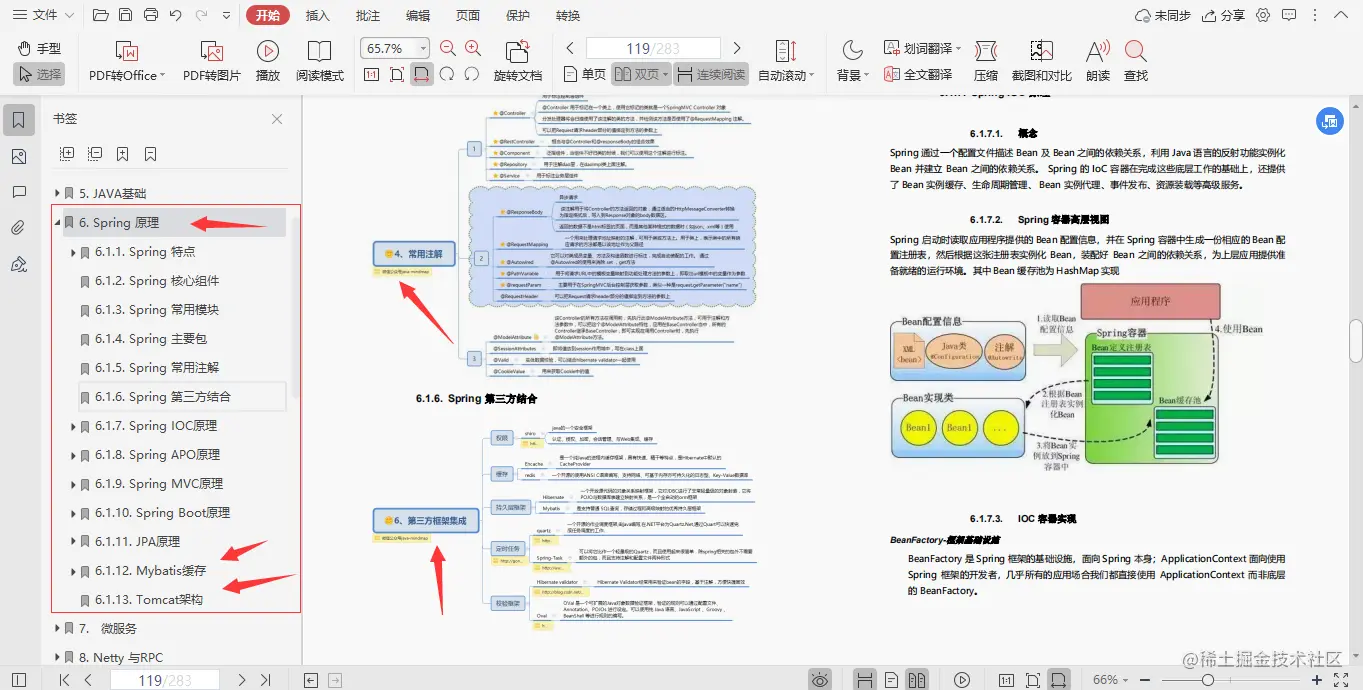1363x690 pixels.
Task: Set actual size 1:1 in the ribbon
Action: tap(371, 75)
